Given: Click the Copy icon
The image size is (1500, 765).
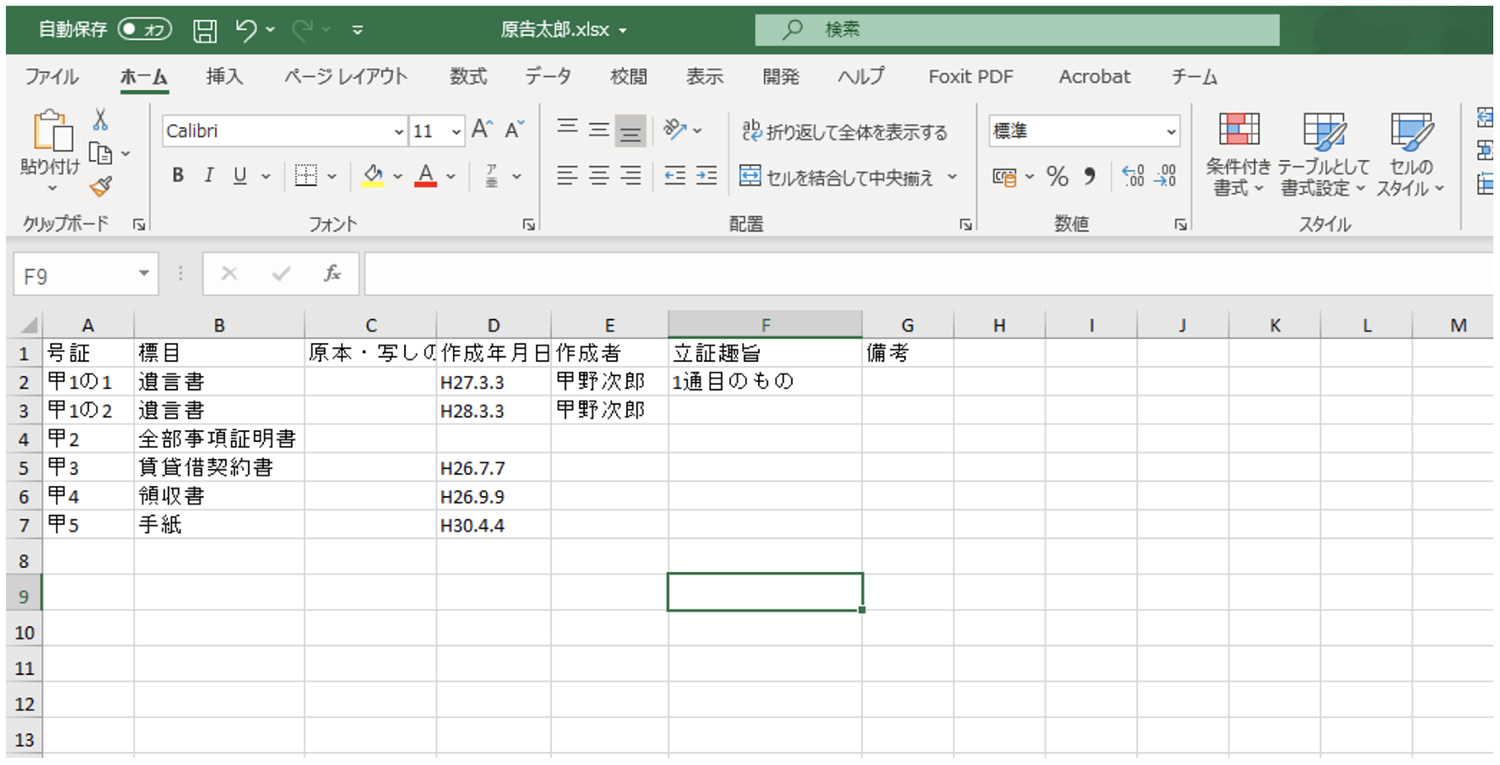Looking at the screenshot, I should point(100,153).
